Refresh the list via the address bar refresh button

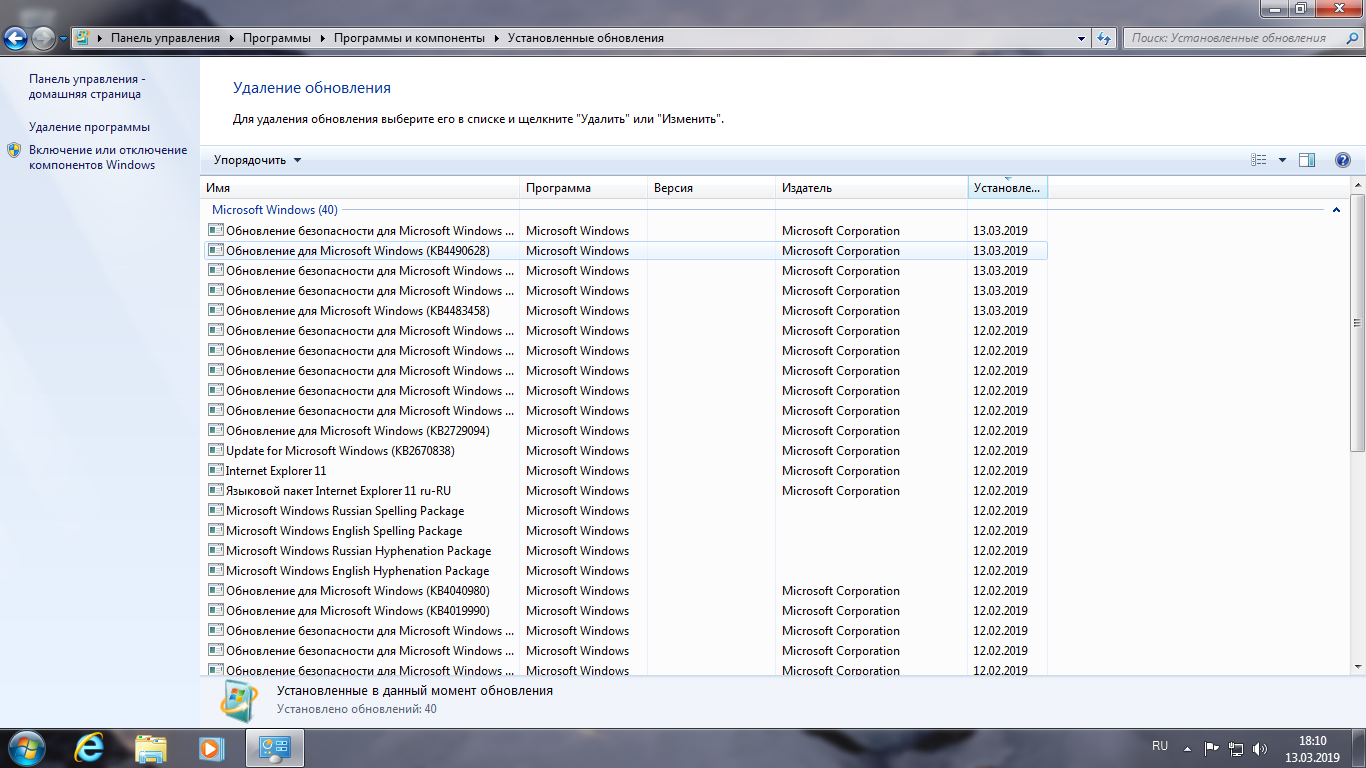pos(1104,38)
